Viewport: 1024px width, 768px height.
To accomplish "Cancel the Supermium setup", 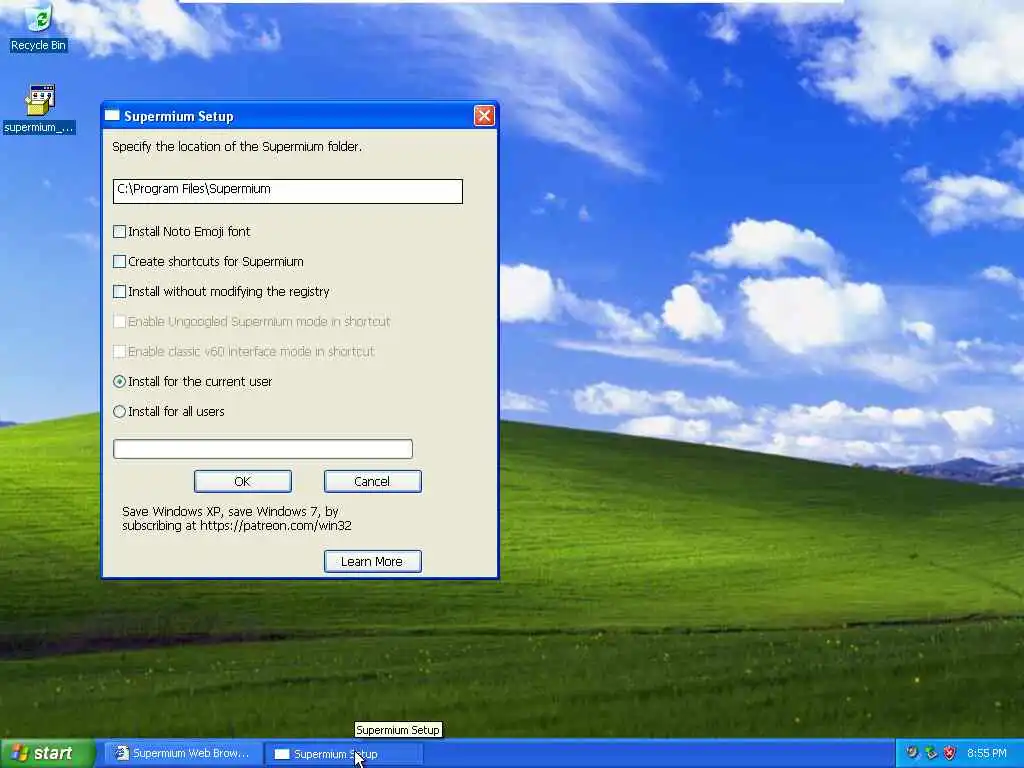I will pyautogui.click(x=372, y=481).
